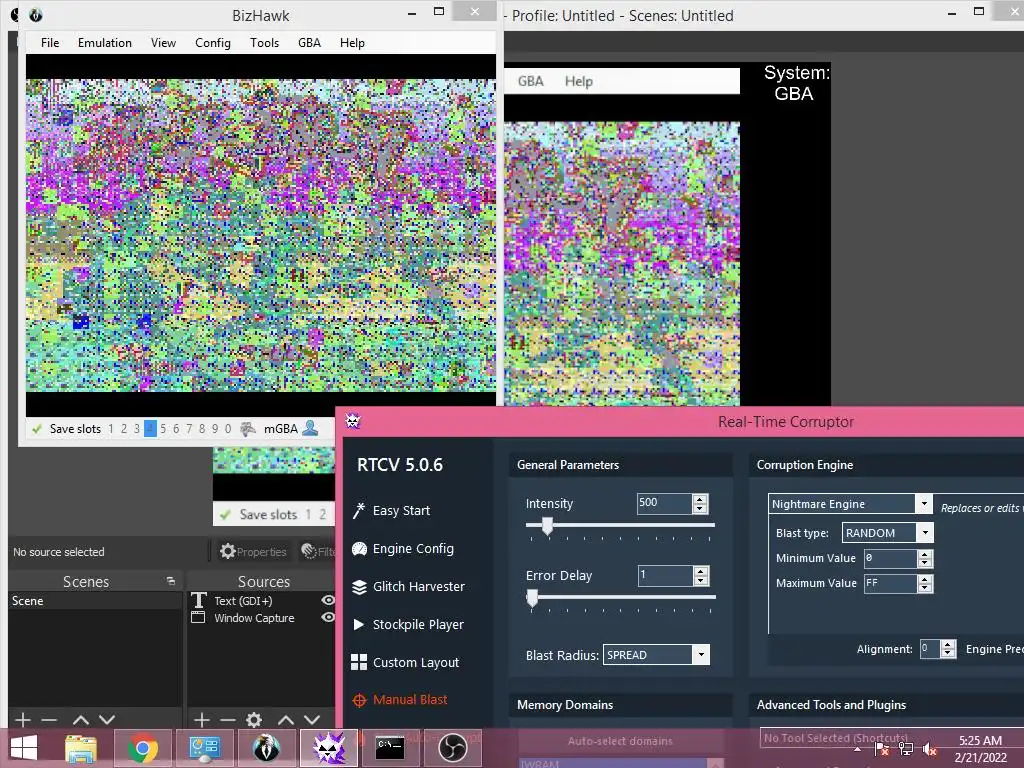Open source properties gear in Sources toolbar
Viewport: 1024px width, 768px height.
click(254, 720)
